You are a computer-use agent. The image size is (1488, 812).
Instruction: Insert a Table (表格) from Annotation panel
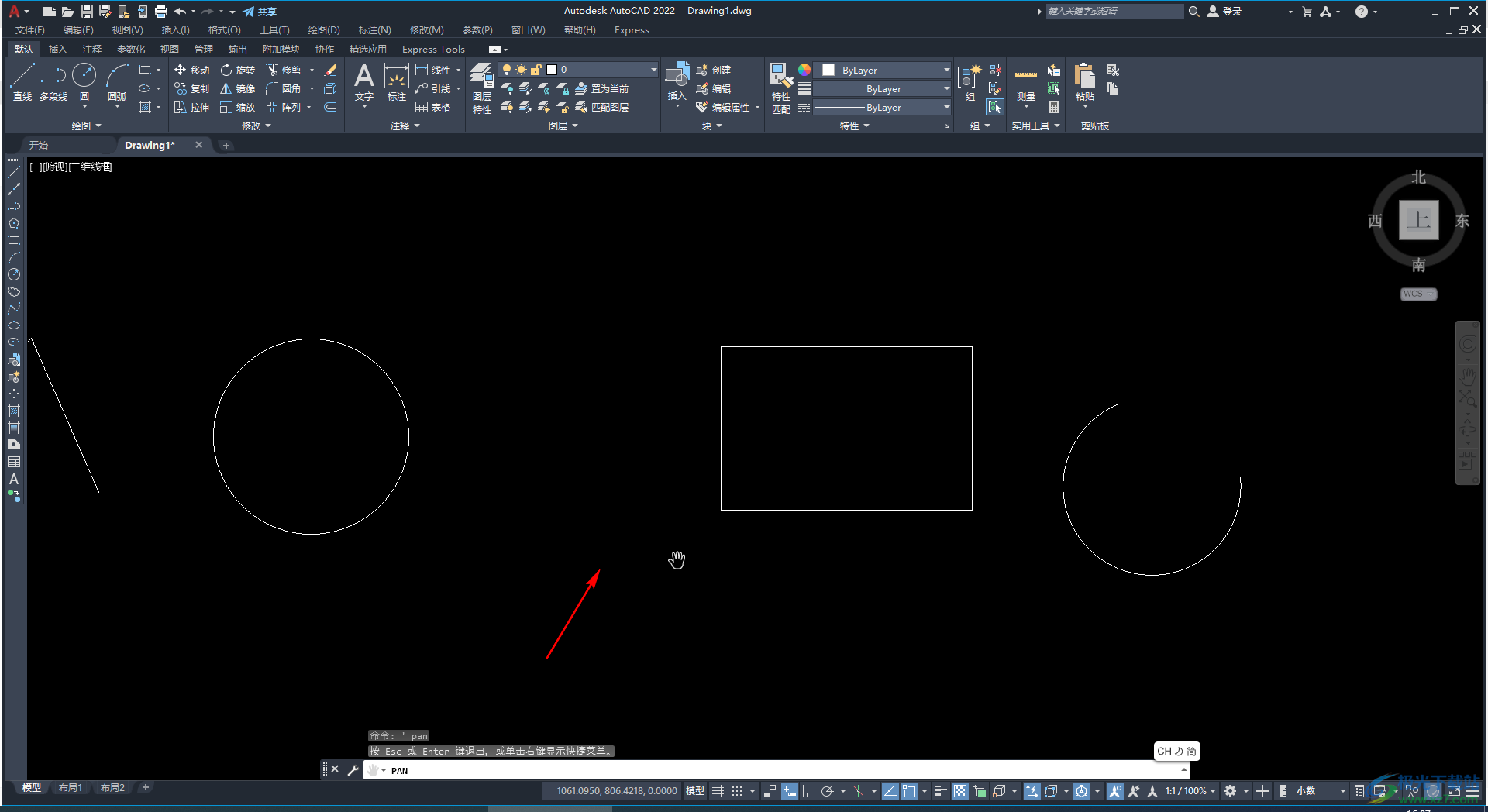coord(433,107)
